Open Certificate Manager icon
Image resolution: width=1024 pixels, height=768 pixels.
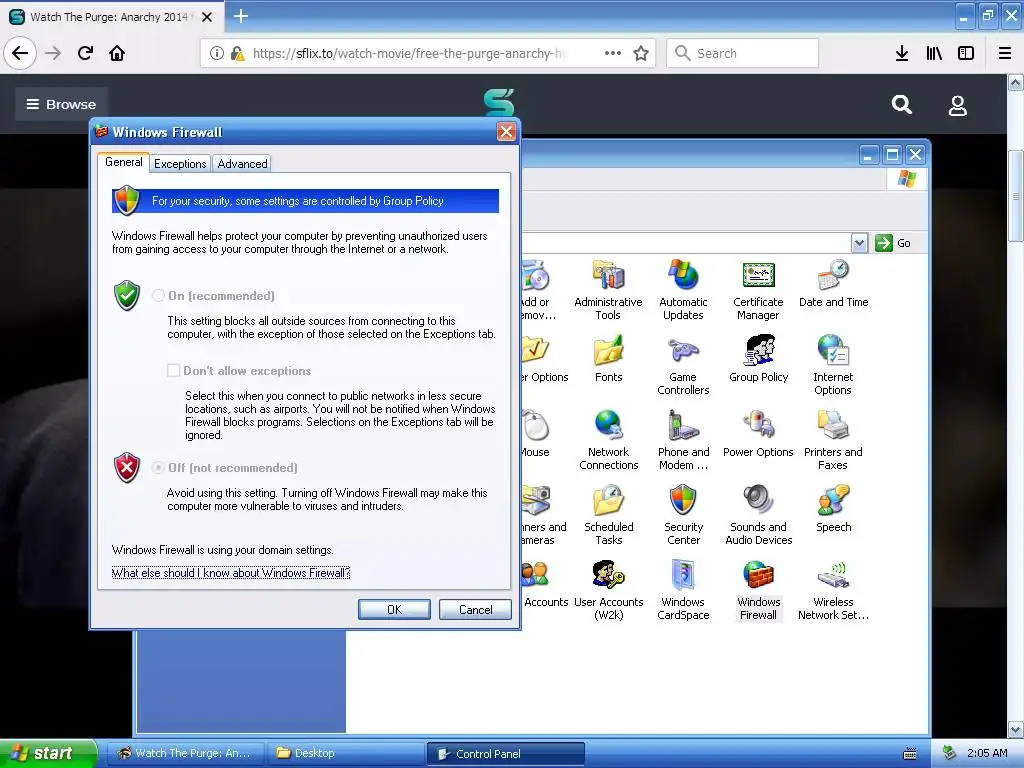click(758, 289)
